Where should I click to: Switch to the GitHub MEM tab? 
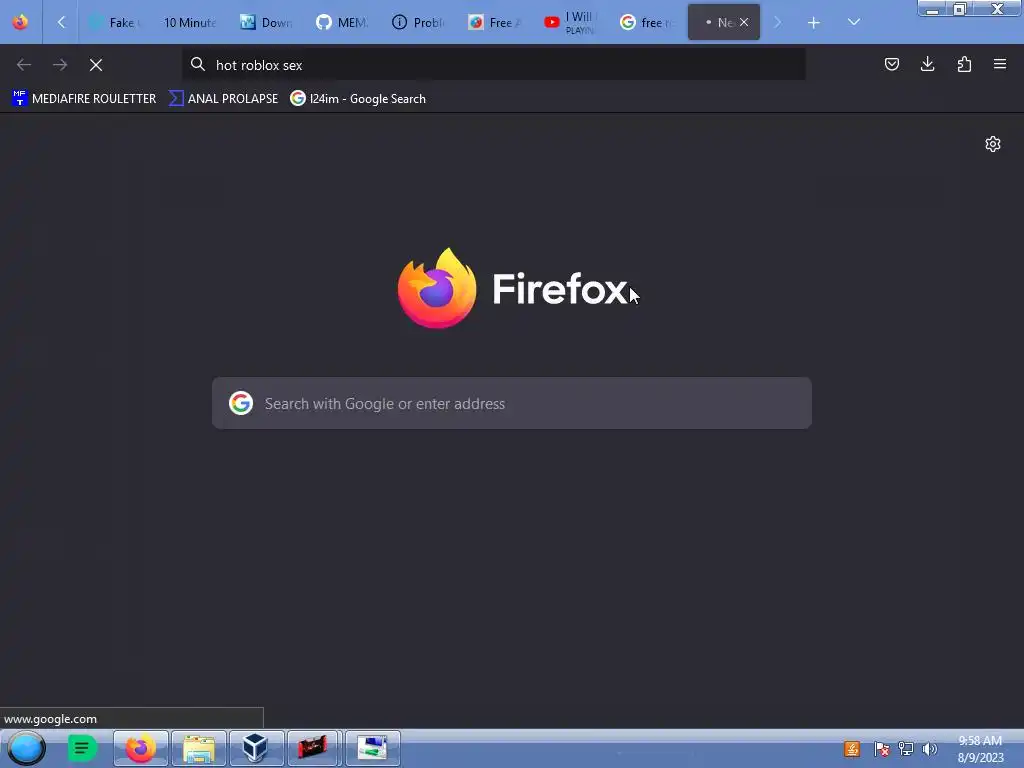342,22
